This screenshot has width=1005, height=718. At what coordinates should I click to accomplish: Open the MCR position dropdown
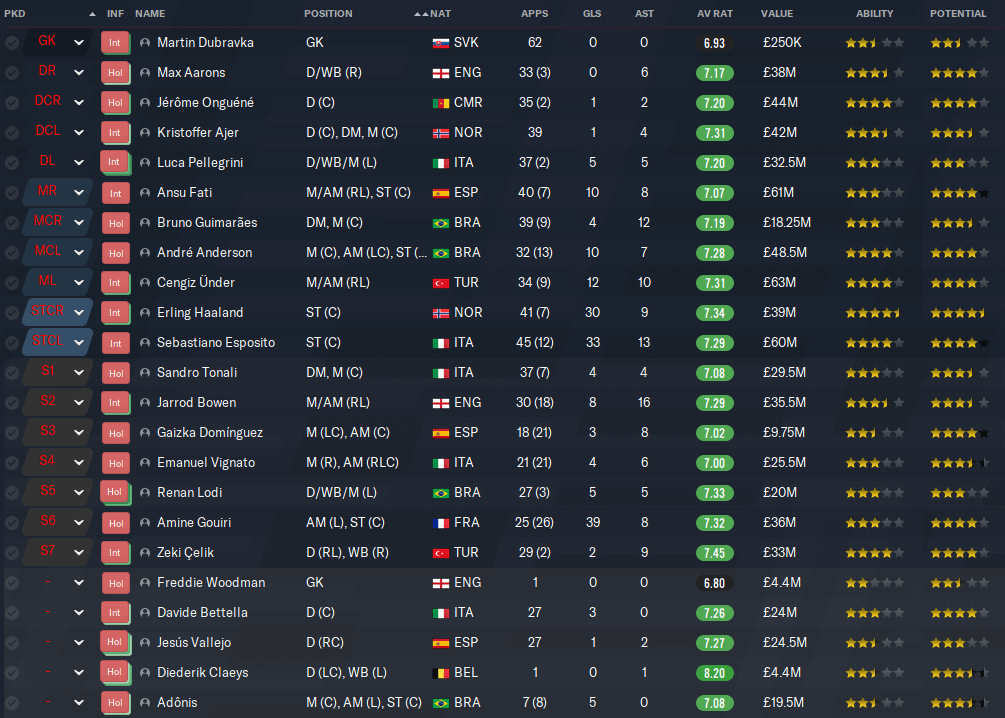[79, 223]
